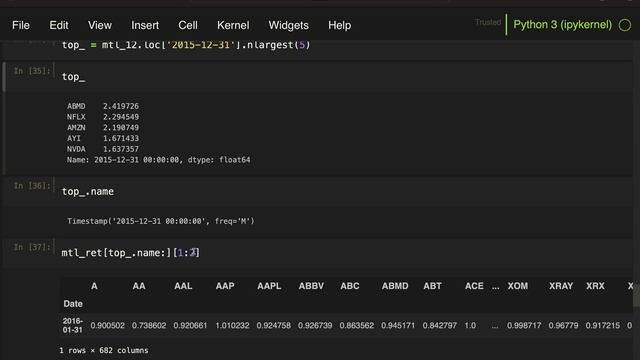The height and width of the screenshot is (360, 640).
Task: Click the Trusted notebook indicator
Action: pyautogui.click(x=488, y=22)
